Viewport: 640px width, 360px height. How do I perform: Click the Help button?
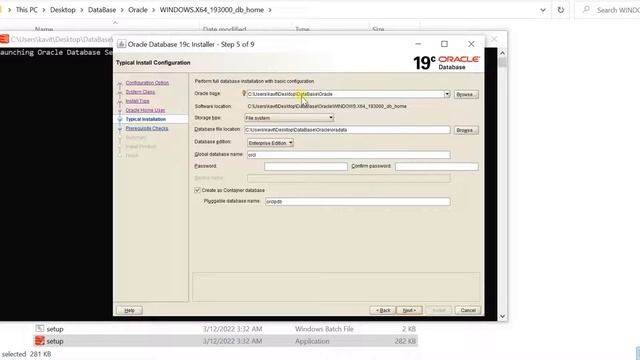point(129,311)
